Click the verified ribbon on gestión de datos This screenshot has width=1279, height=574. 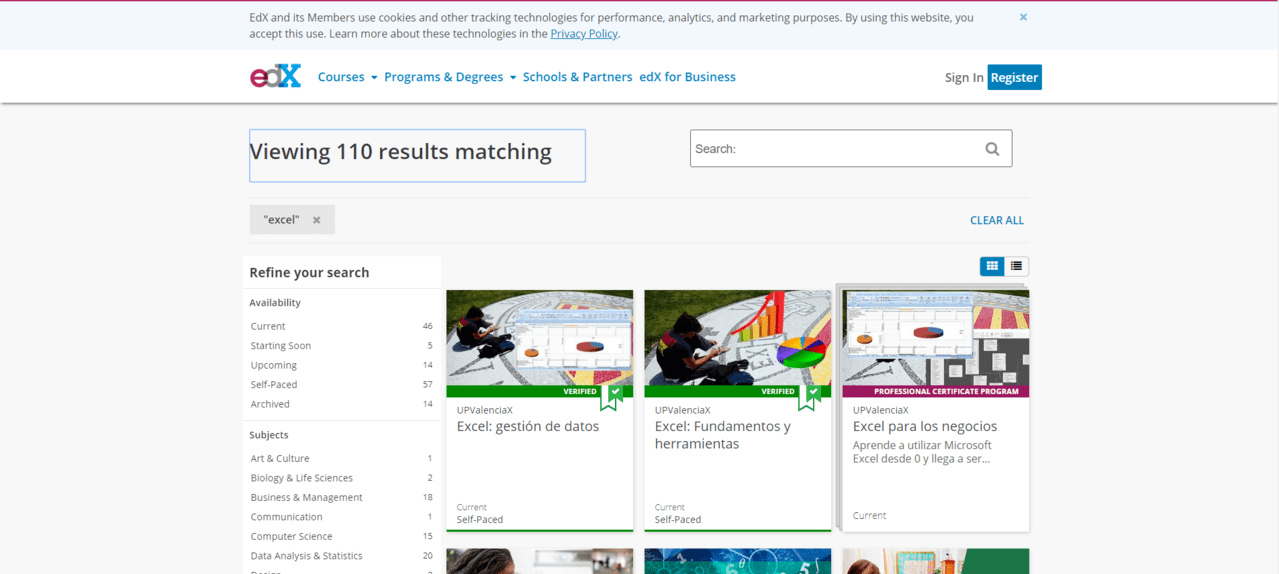coord(609,397)
